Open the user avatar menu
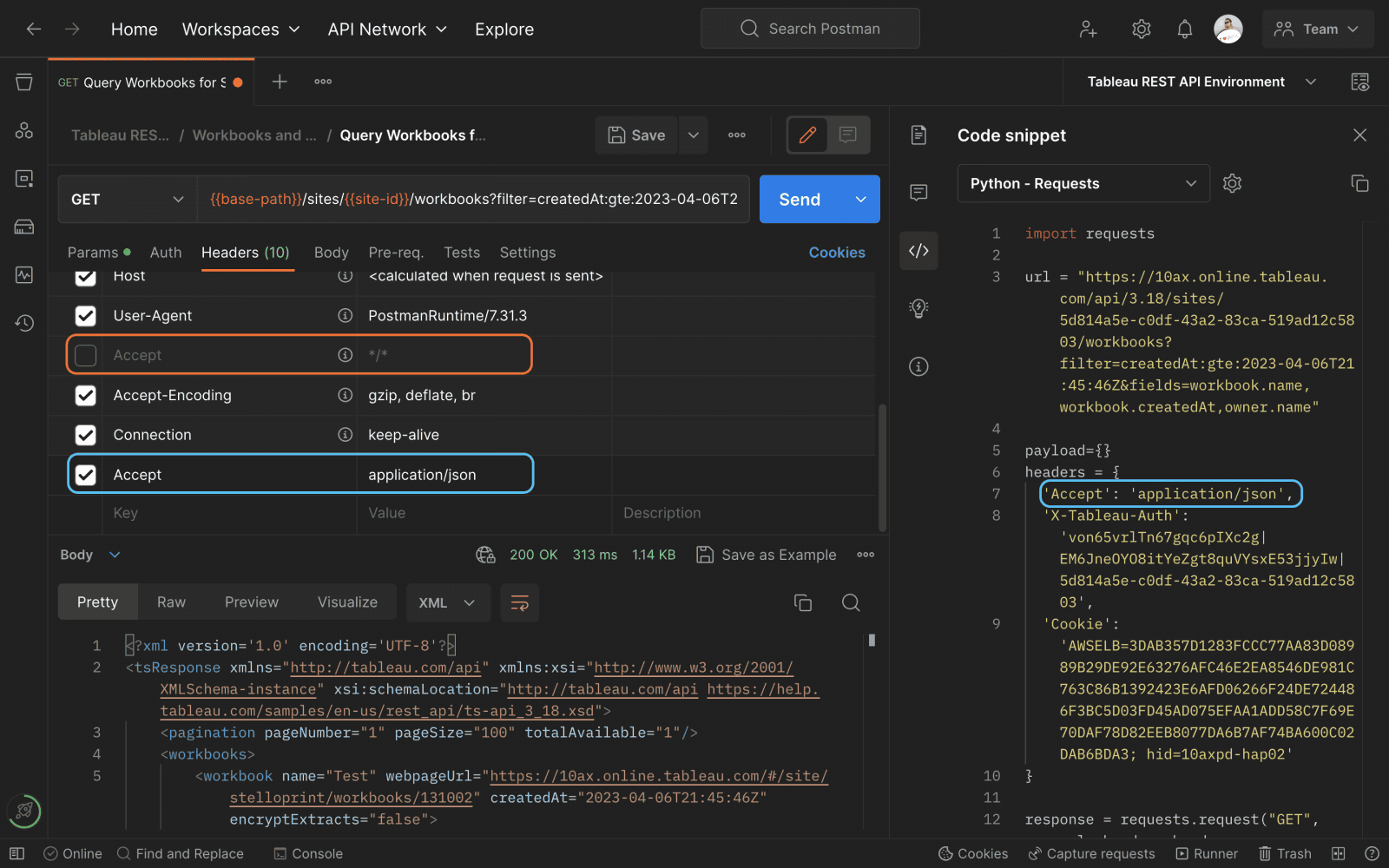Image resolution: width=1389 pixels, height=868 pixels. 1228,30
